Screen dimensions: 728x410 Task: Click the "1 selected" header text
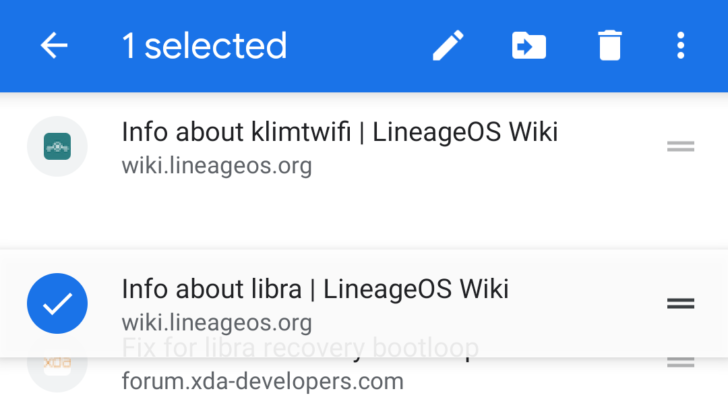(x=204, y=46)
